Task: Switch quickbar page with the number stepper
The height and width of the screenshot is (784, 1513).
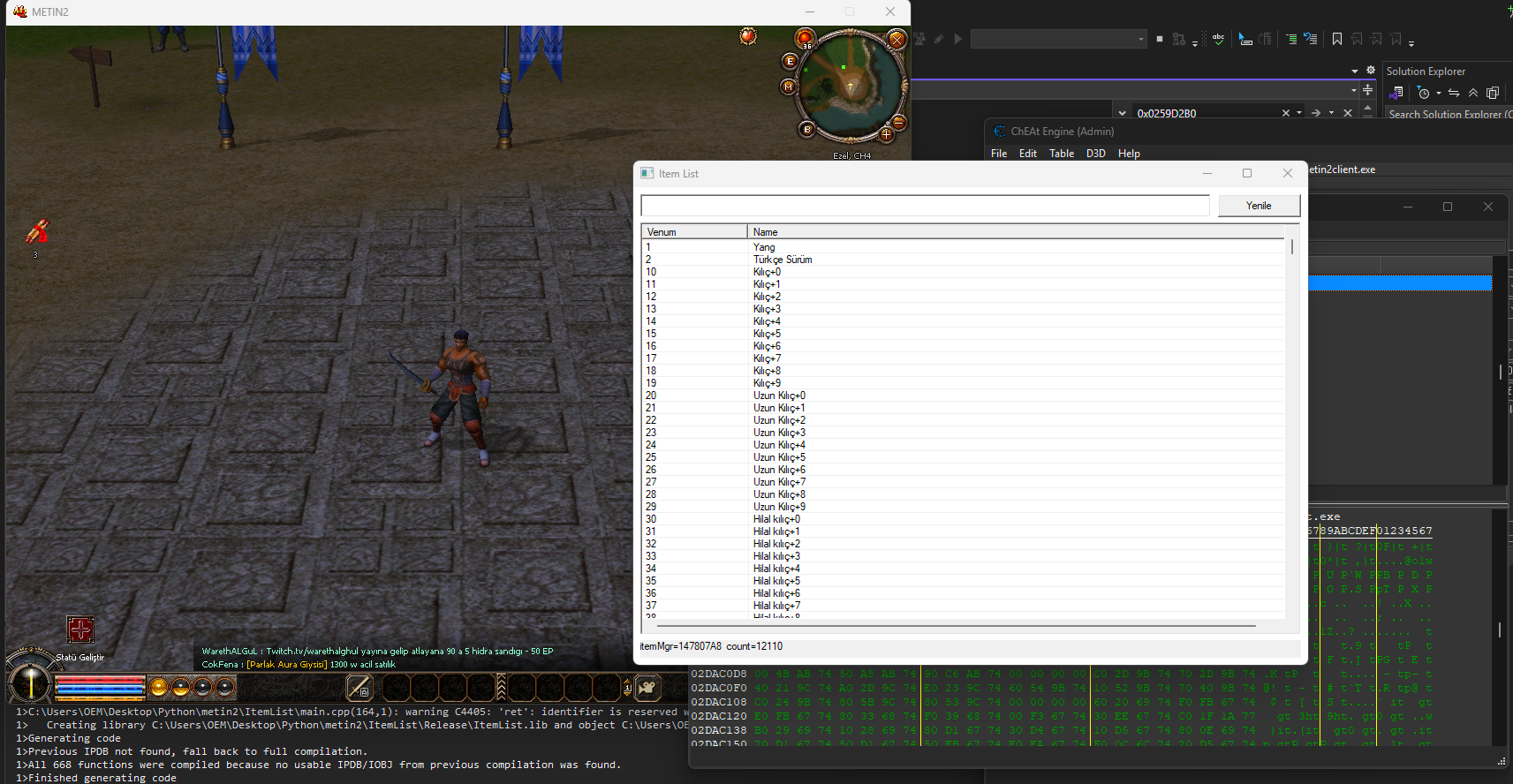Action: [627, 687]
